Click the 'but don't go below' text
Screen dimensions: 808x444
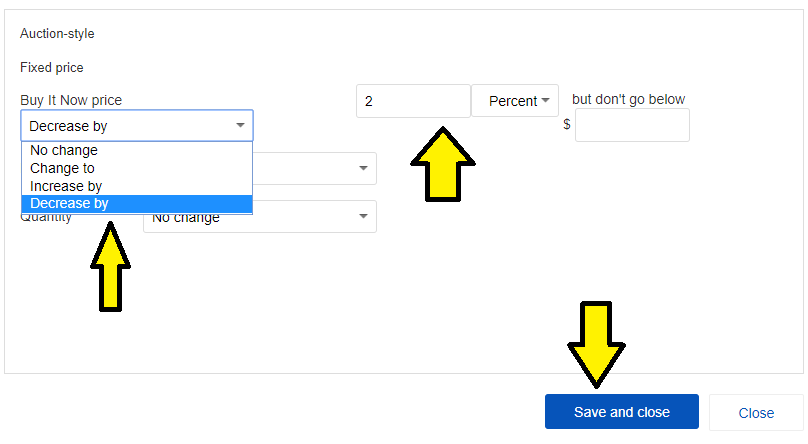pos(628,99)
